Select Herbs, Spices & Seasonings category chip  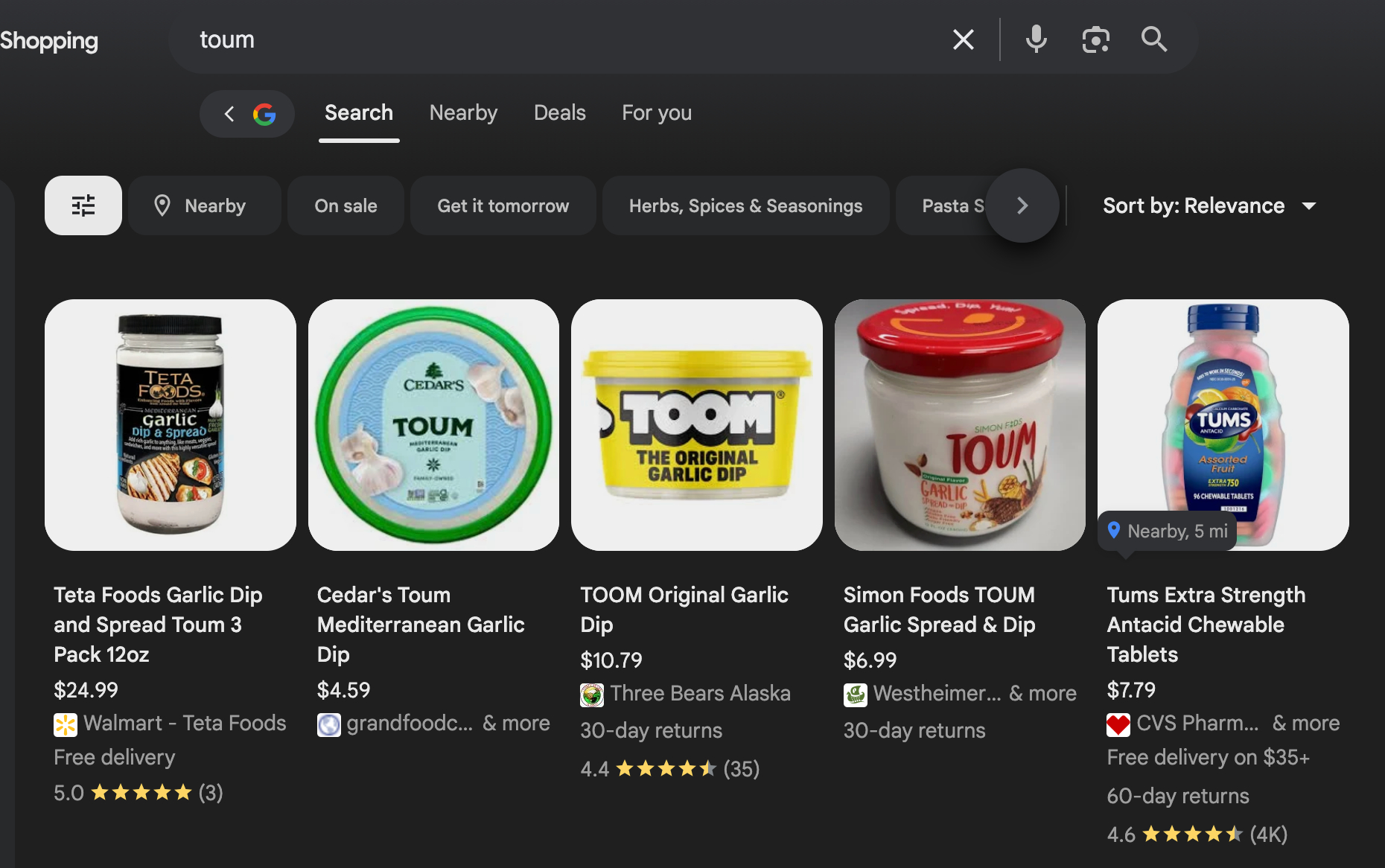click(745, 205)
